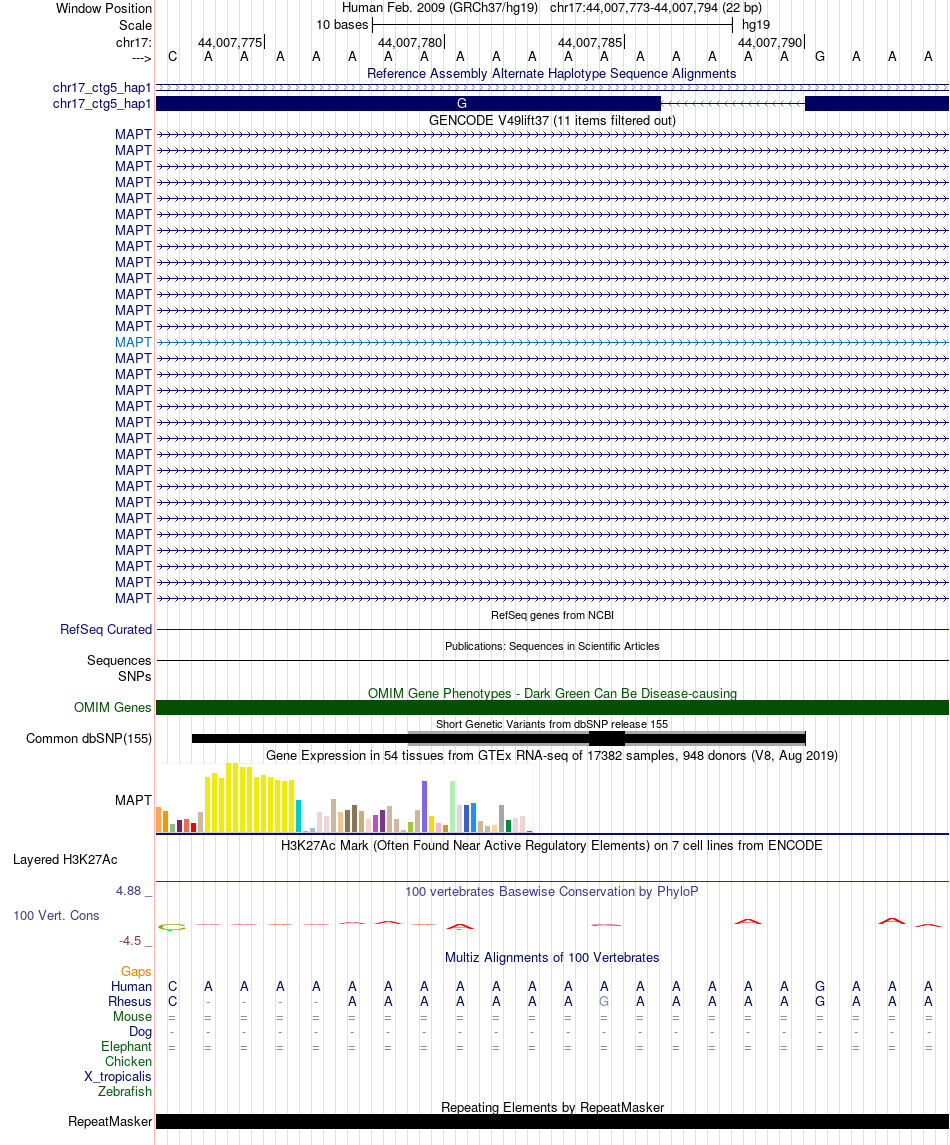950x1145 pixels.
Task: Open Short Genetic Variants from dbSNP release 155
Action: click(x=552, y=724)
